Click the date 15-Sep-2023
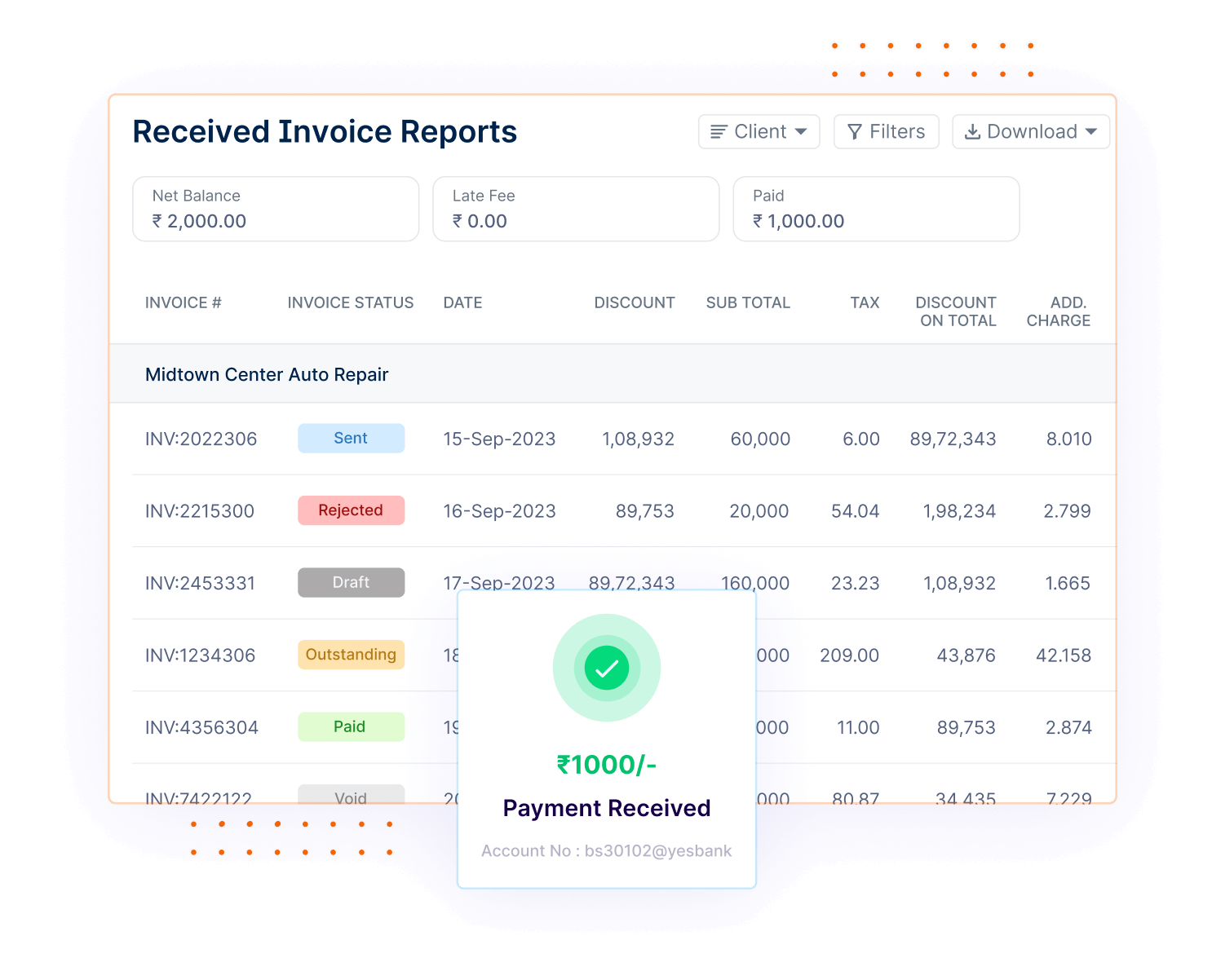Image resolution: width=1212 pixels, height=980 pixels. click(x=499, y=439)
